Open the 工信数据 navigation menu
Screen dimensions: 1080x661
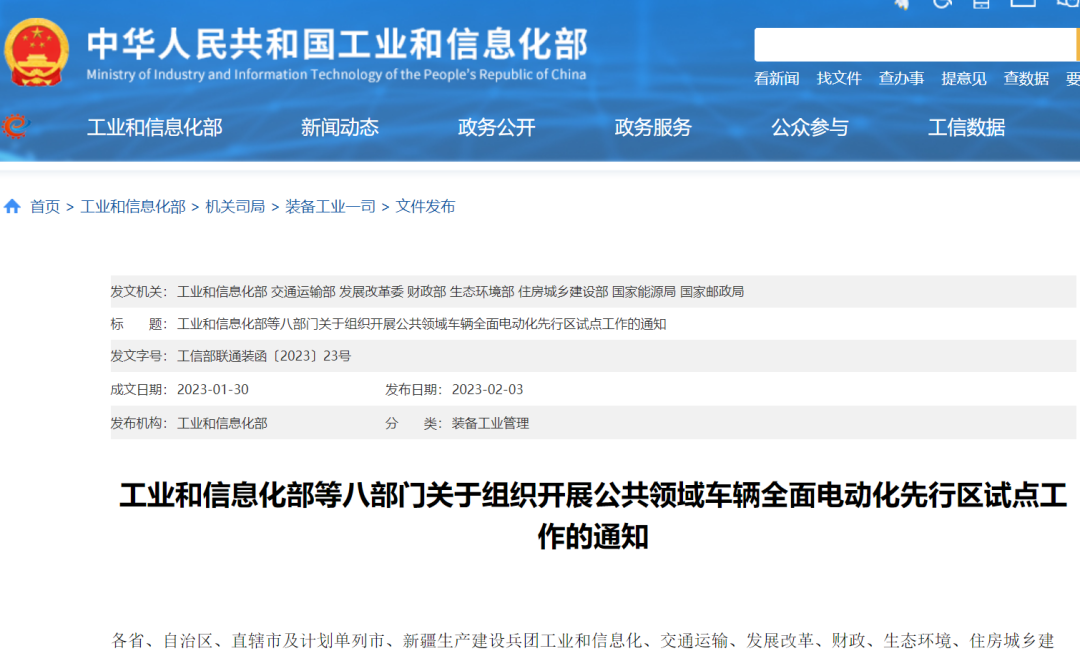pyautogui.click(x=966, y=127)
